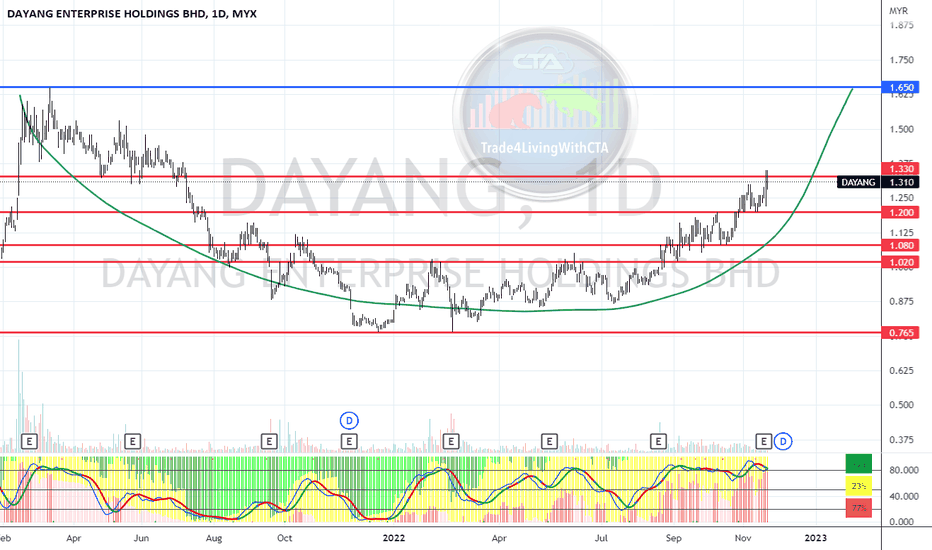
Task: Click the 1.500 value on the price axis
Action: [x=902, y=129]
